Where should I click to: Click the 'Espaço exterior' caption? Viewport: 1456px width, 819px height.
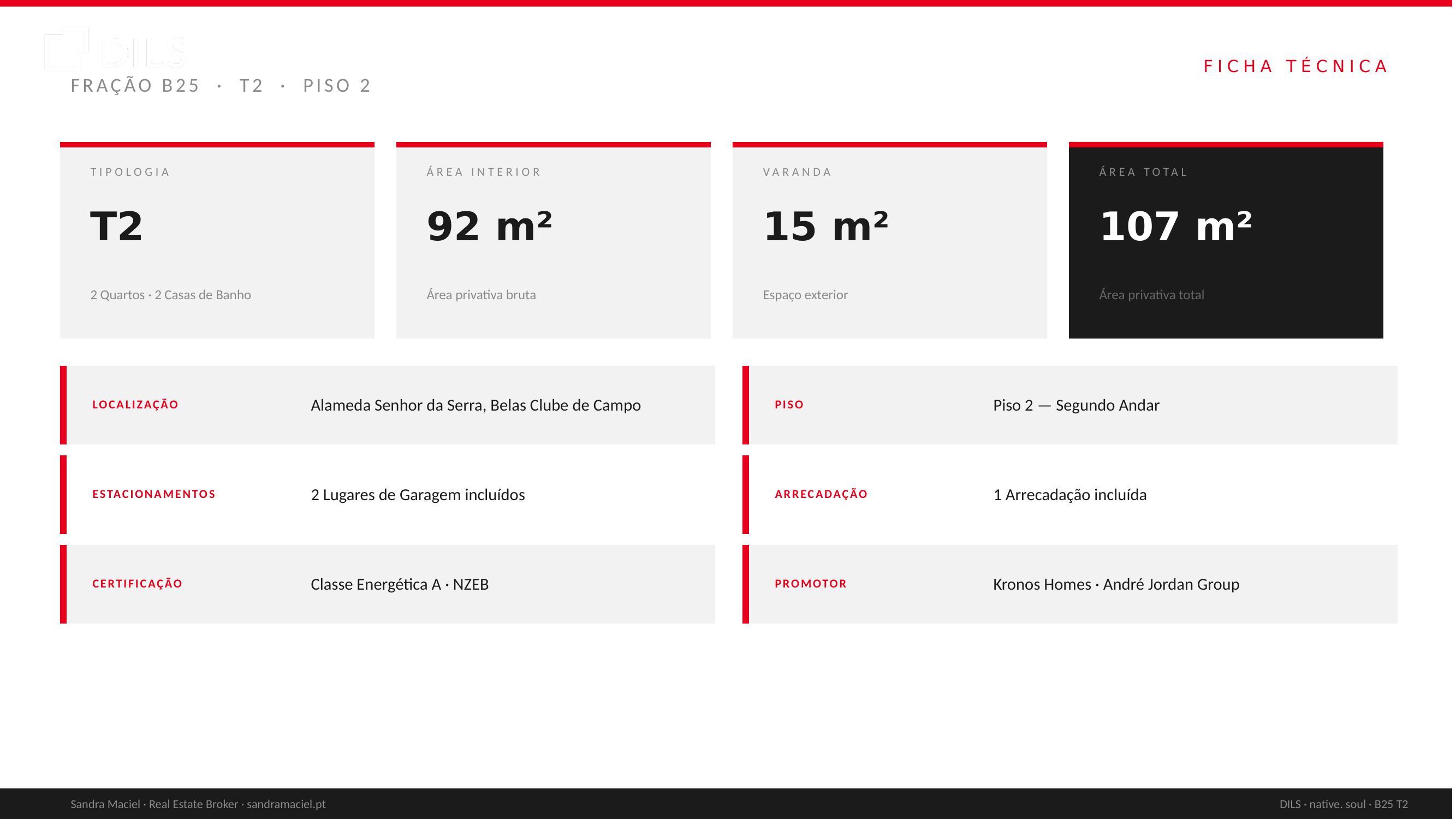pos(805,295)
